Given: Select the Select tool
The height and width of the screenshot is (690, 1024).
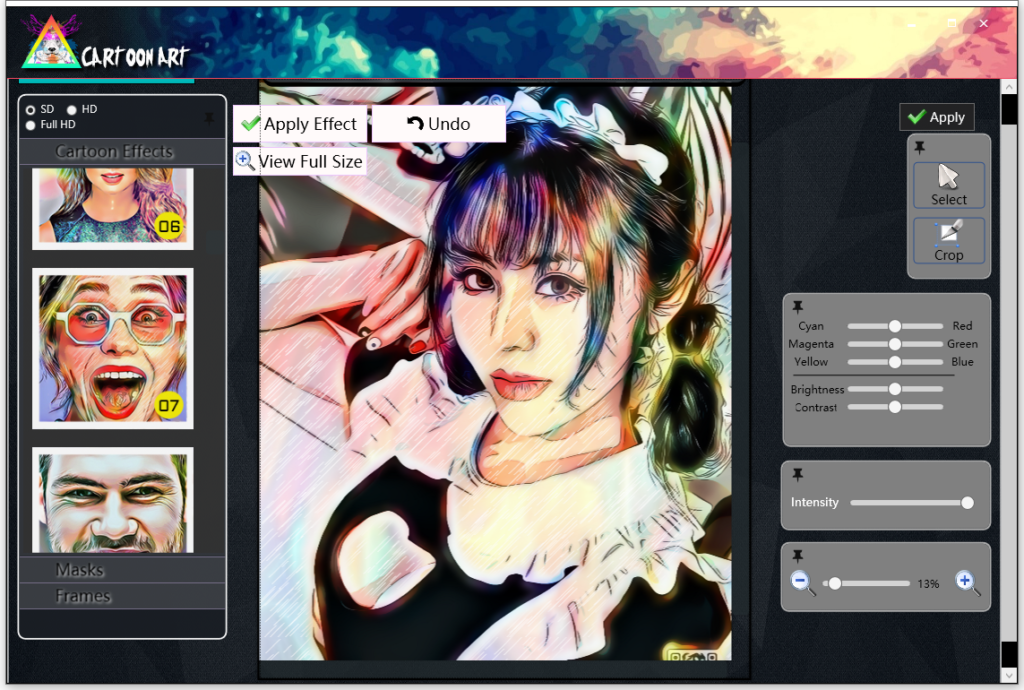Looking at the screenshot, I should click(x=948, y=185).
